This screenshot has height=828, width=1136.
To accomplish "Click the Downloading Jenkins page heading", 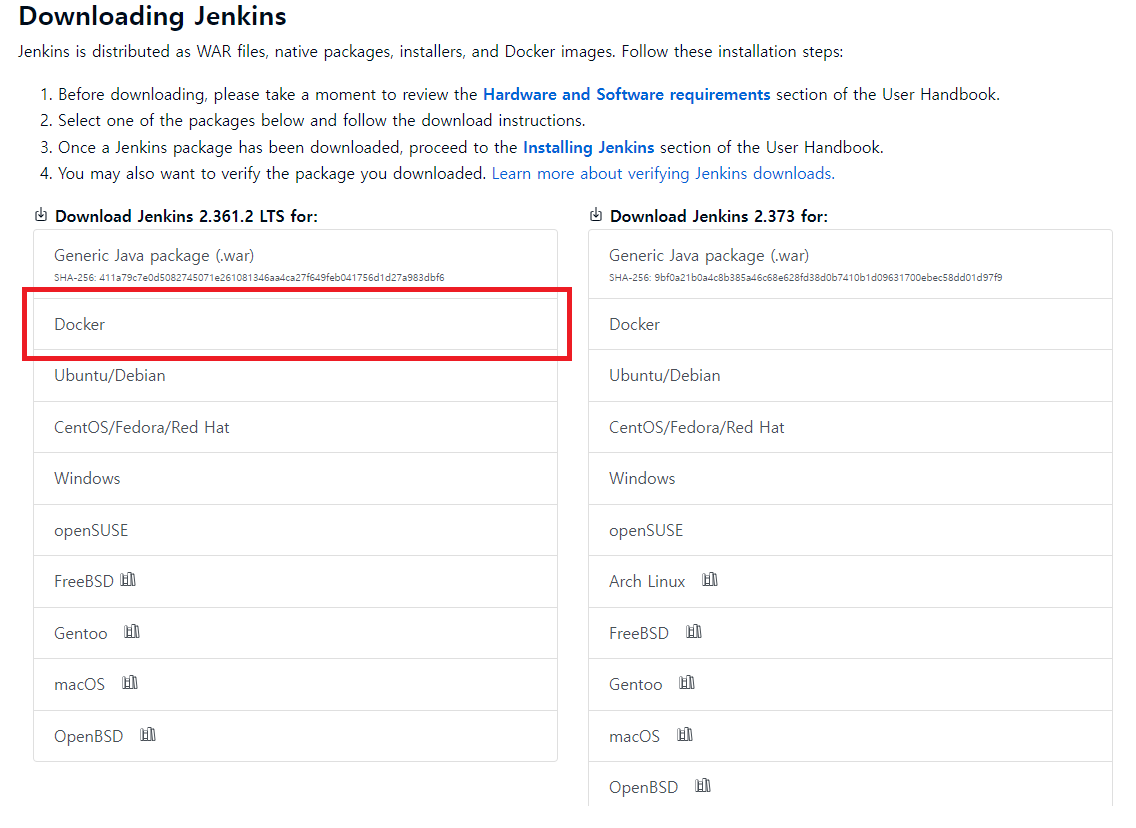I will (153, 17).
